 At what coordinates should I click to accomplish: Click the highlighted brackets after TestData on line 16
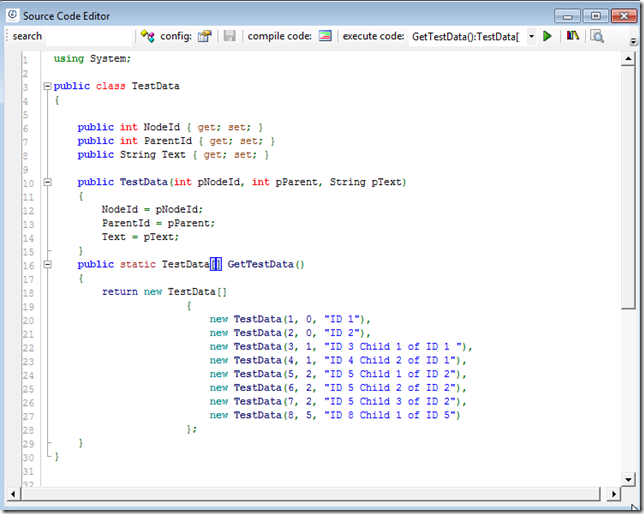pyautogui.click(x=216, y=264)
